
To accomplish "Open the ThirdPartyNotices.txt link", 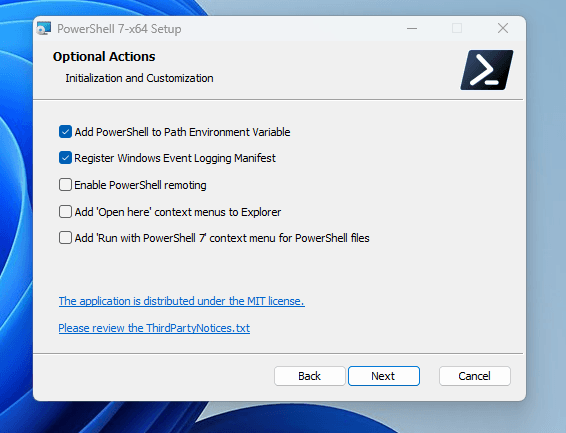I will (x=154, y=328).
